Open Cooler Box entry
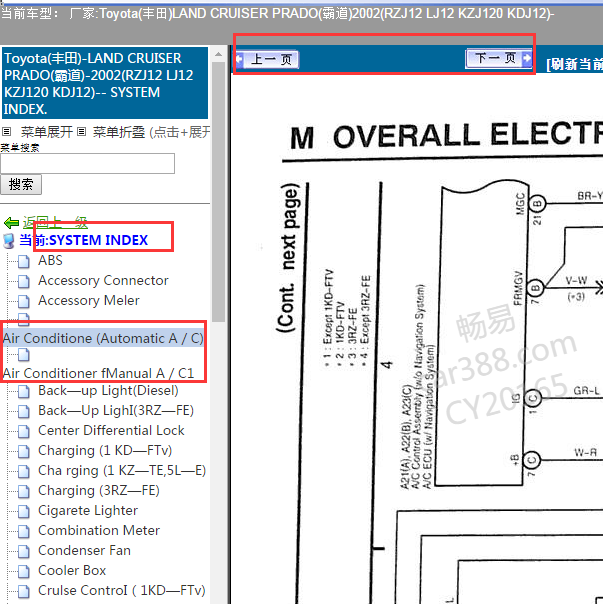Screen dimensions: 603x604 (x=72, y=571)
